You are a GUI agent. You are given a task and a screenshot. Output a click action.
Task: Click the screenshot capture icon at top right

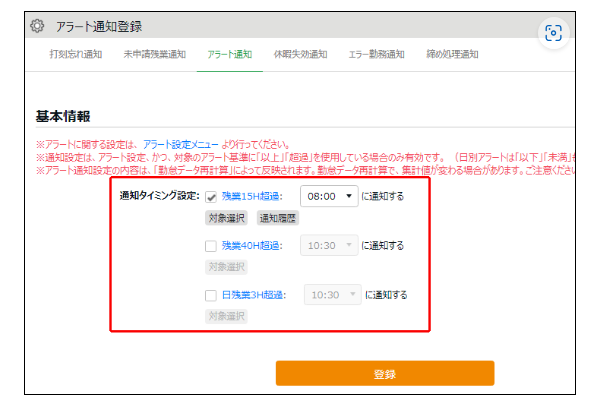553,33
